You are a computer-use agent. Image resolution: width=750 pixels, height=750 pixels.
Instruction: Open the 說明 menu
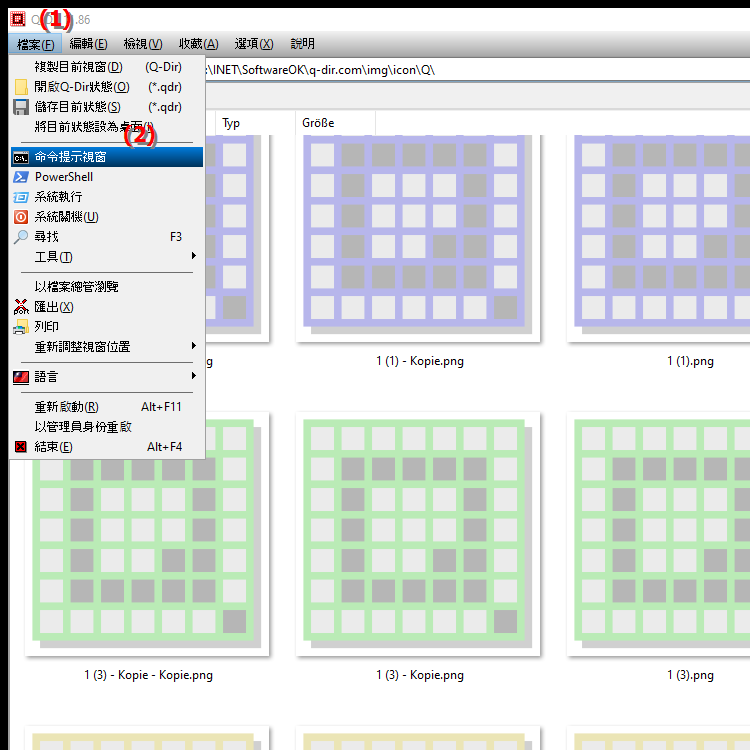point(303,44)
